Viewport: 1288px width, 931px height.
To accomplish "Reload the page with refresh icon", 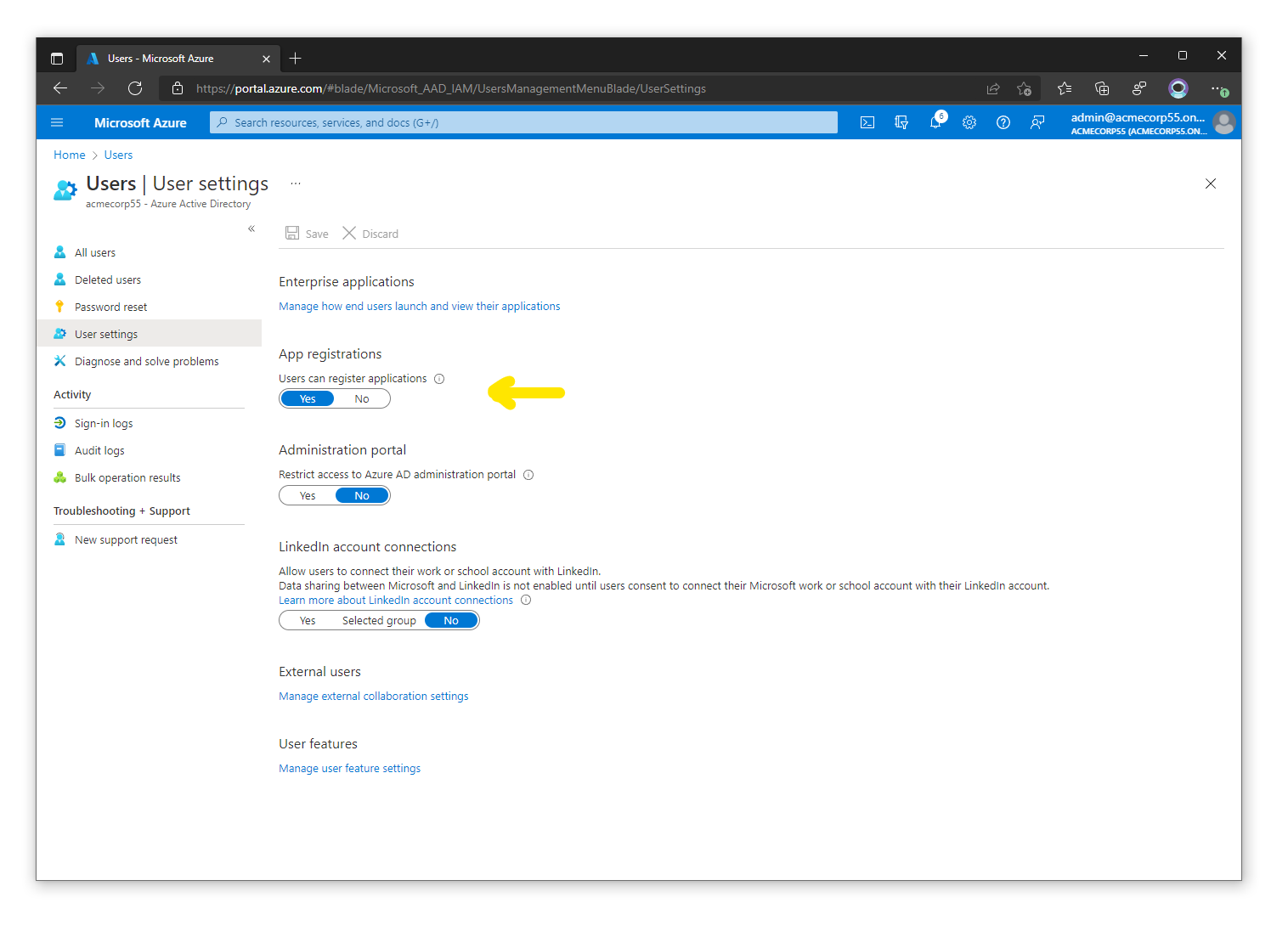I will [135, 88].
